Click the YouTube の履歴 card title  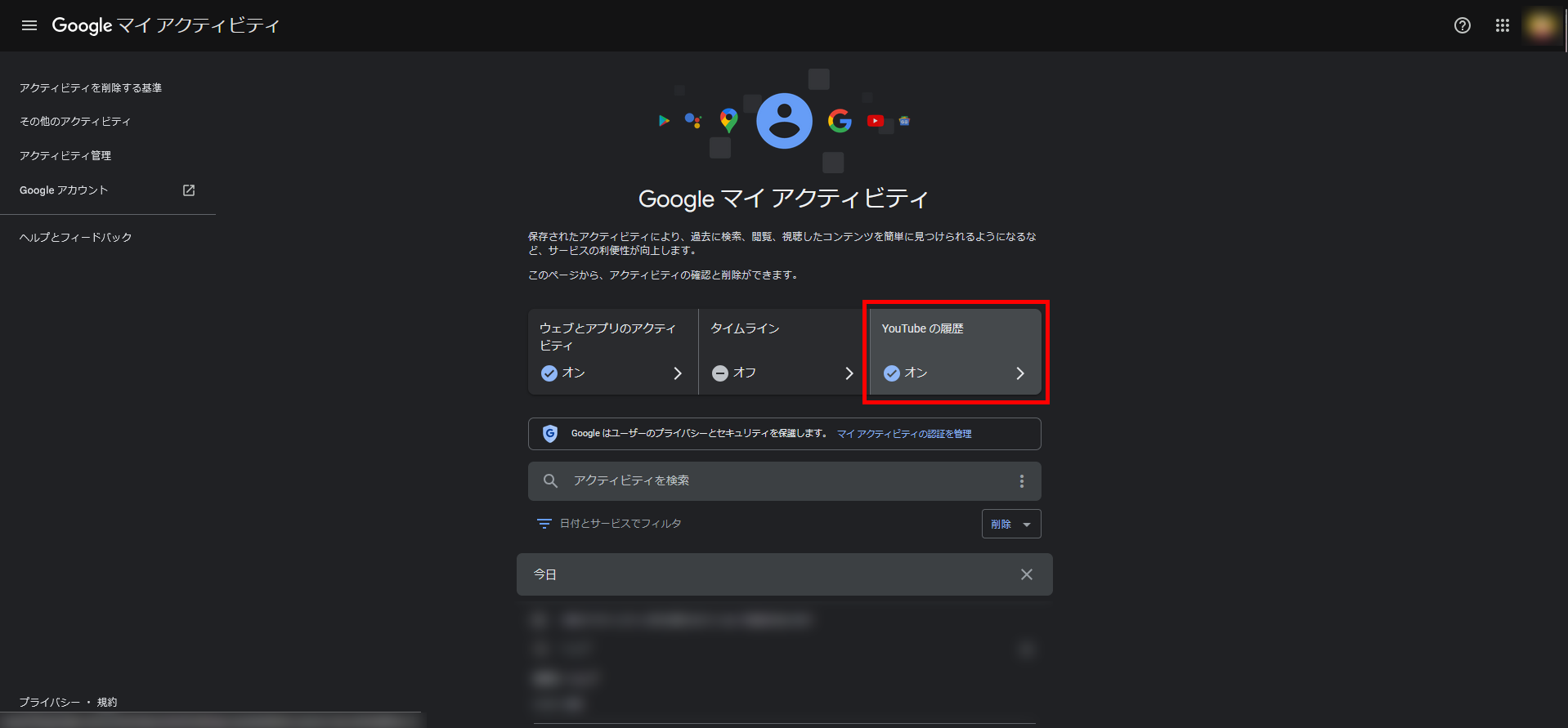click(923, 328)
